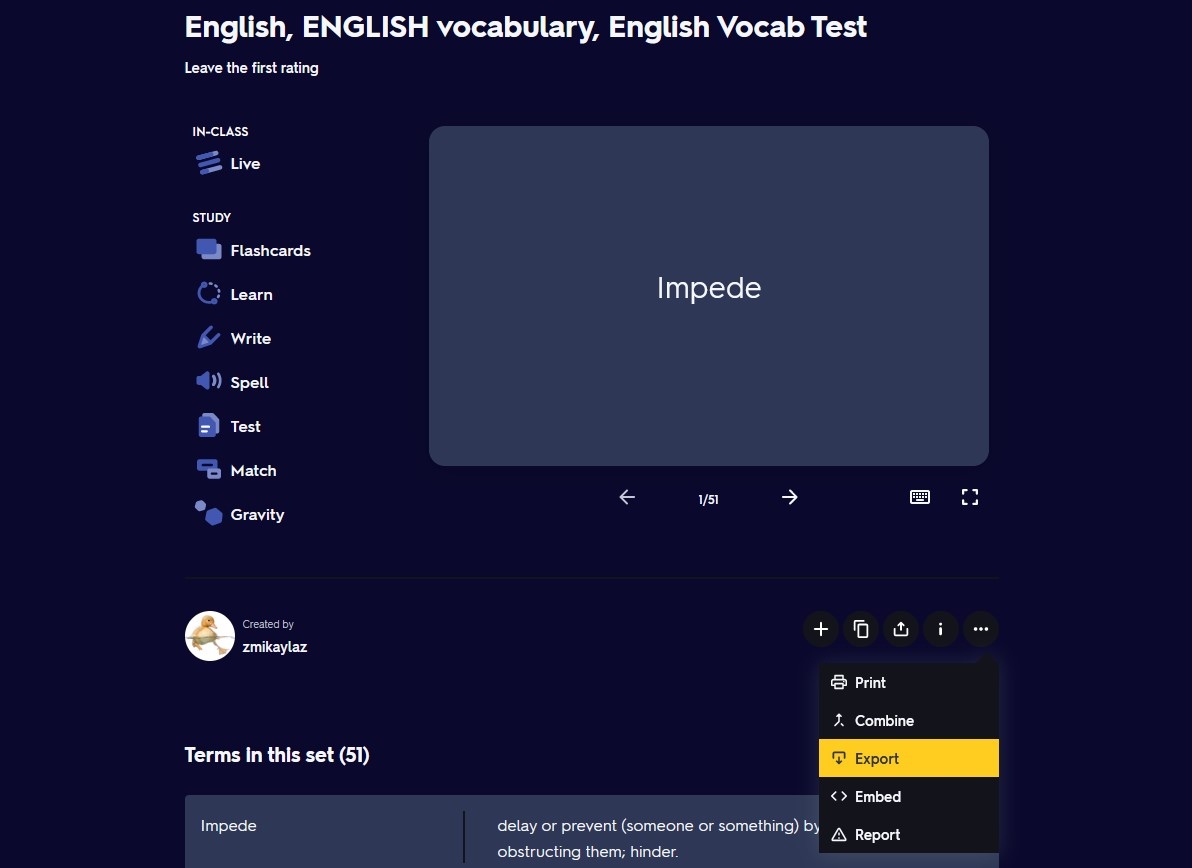Start a Live session
The height and width of the screenshot is (868, 1192).
click(244, 163)
